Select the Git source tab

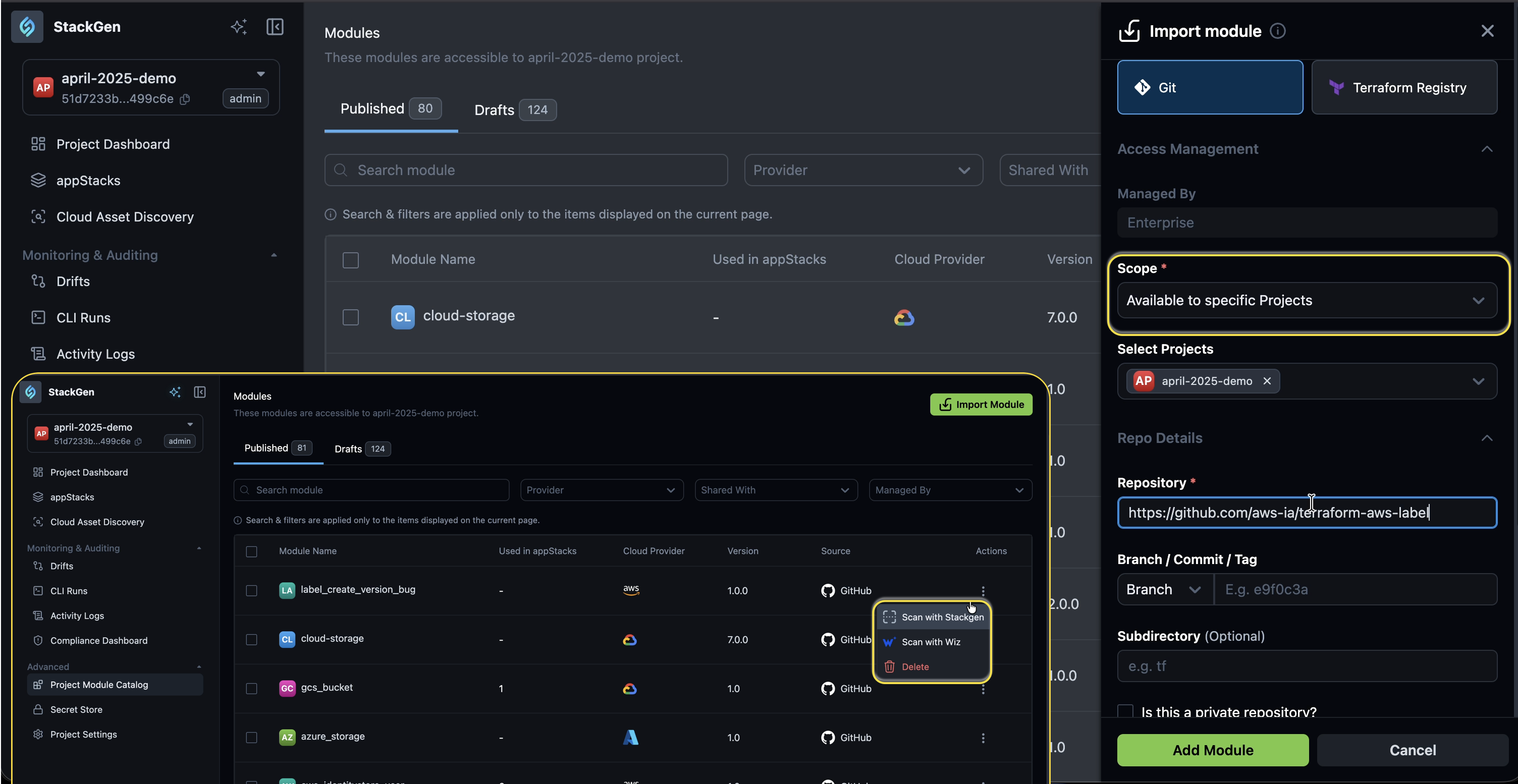[x=1210, y=87]
